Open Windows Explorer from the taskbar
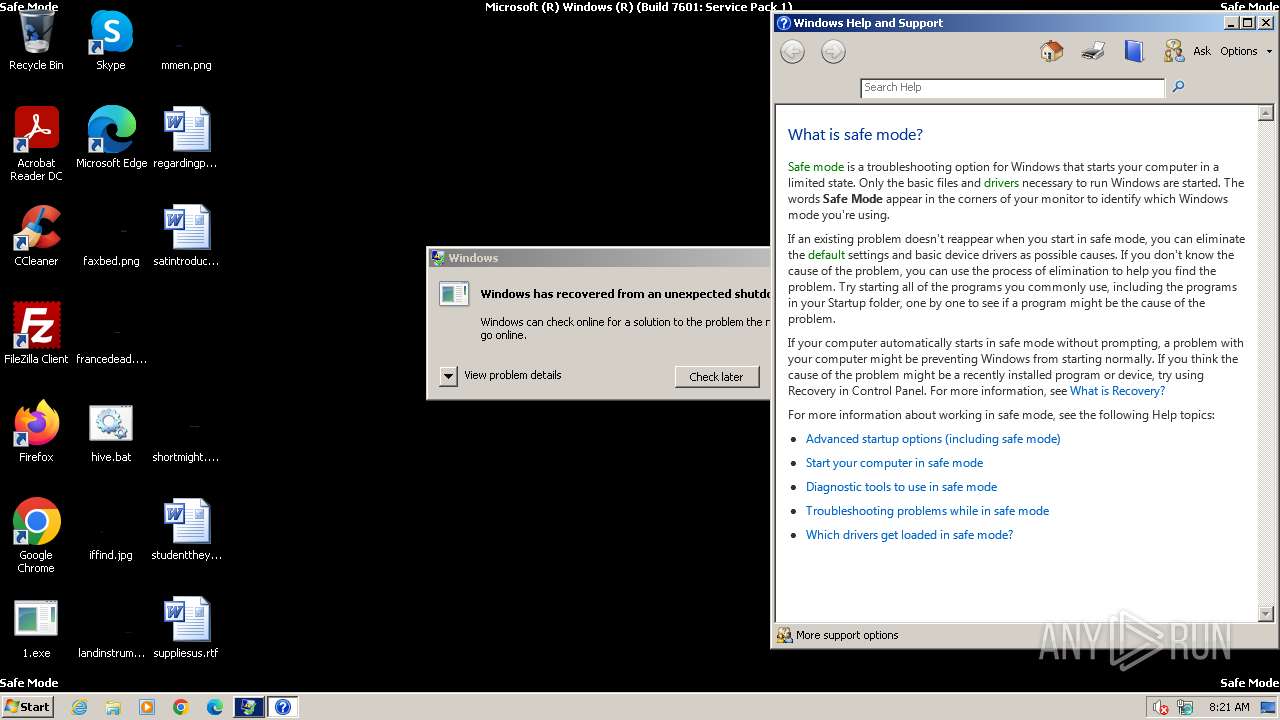This screenshot has height=720, width=1280. pyautogui.click(x=113, y=707)
